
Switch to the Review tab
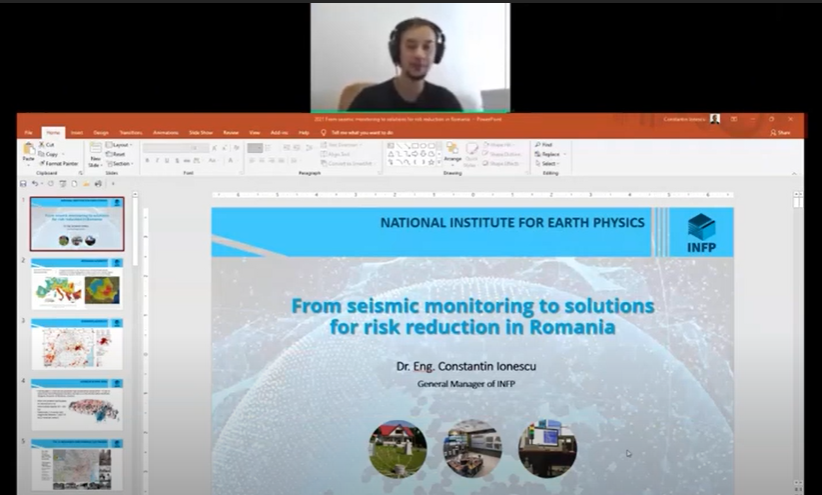pyautogui.click(x=231, y=133)
